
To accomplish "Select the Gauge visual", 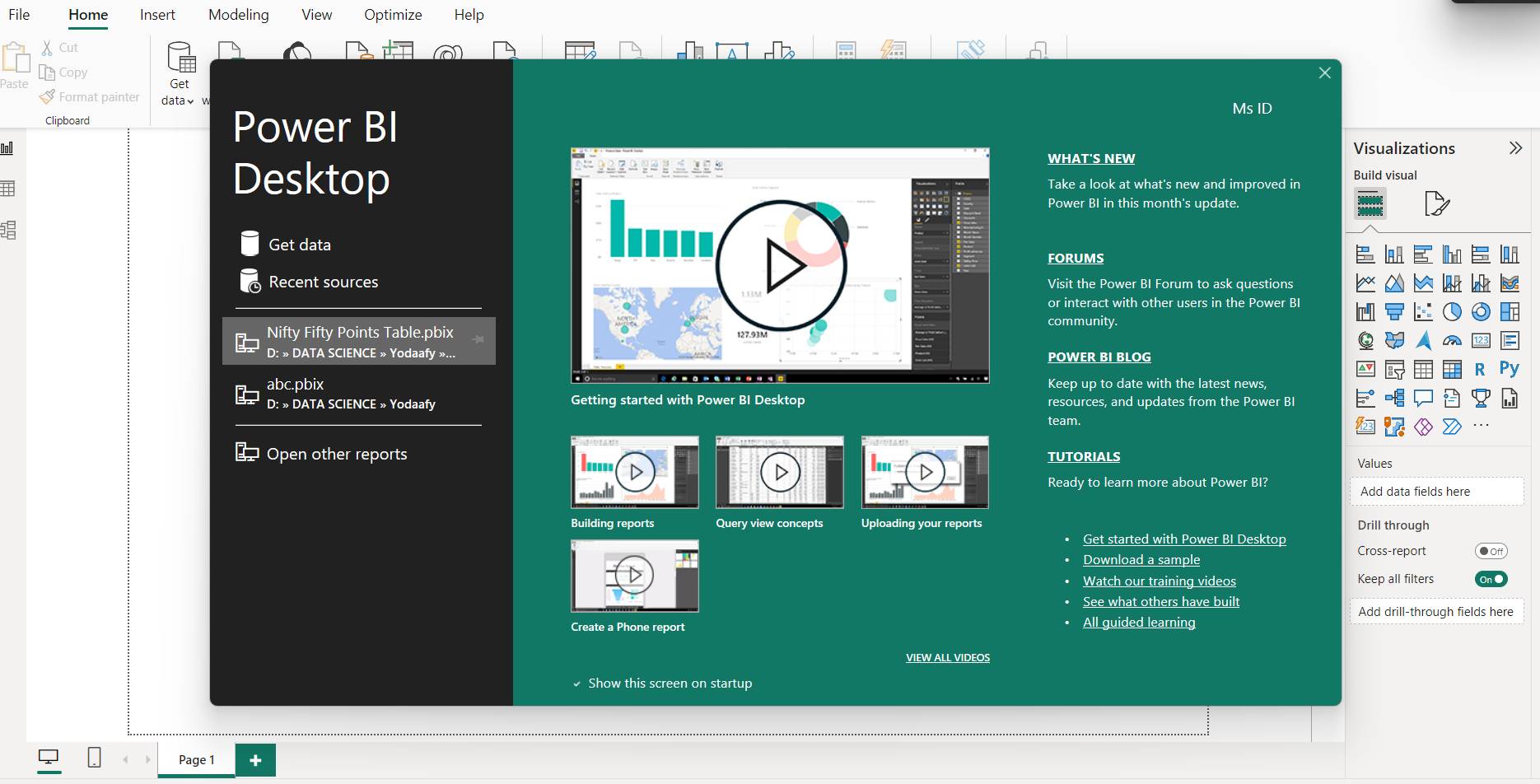I will coord(1452,340).
